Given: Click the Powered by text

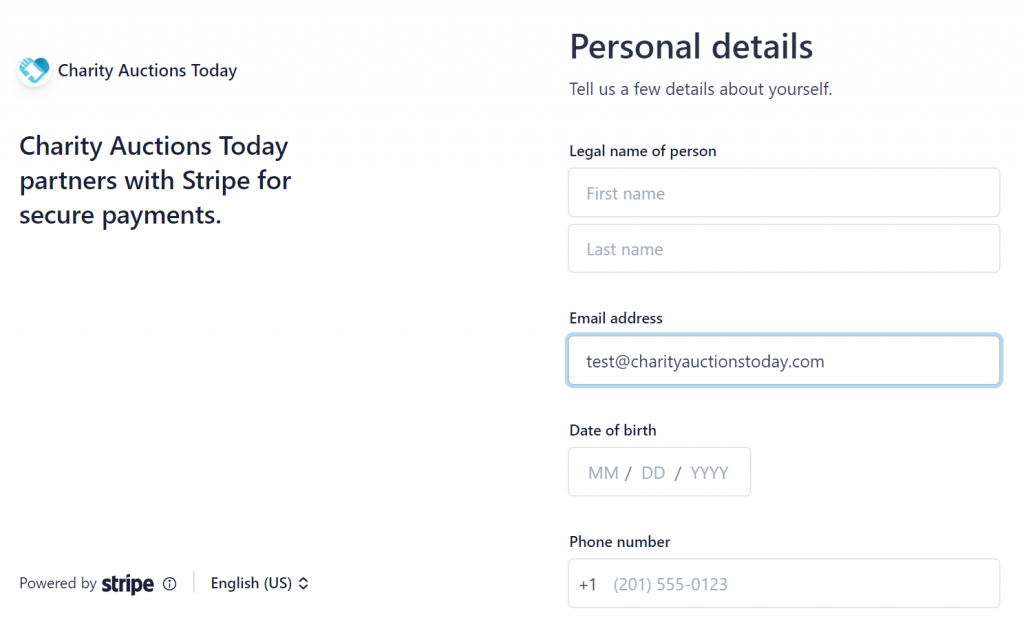Looking at the screenshot, I should [57, 583].
